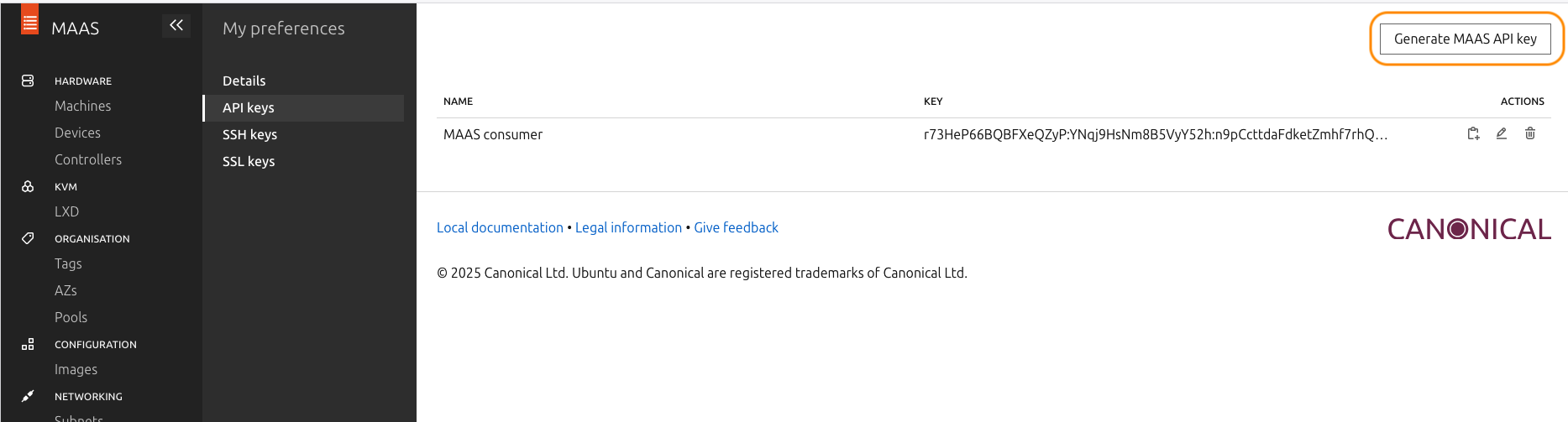Collapse the sidebar with double chevron
The width and height of the screenshot is (1568, 422).
tap(176, 26)
